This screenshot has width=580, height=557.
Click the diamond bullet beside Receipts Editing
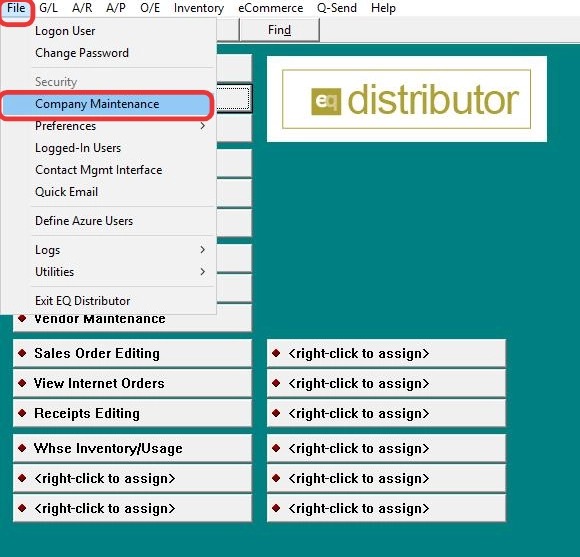click(x=22, y=413)
